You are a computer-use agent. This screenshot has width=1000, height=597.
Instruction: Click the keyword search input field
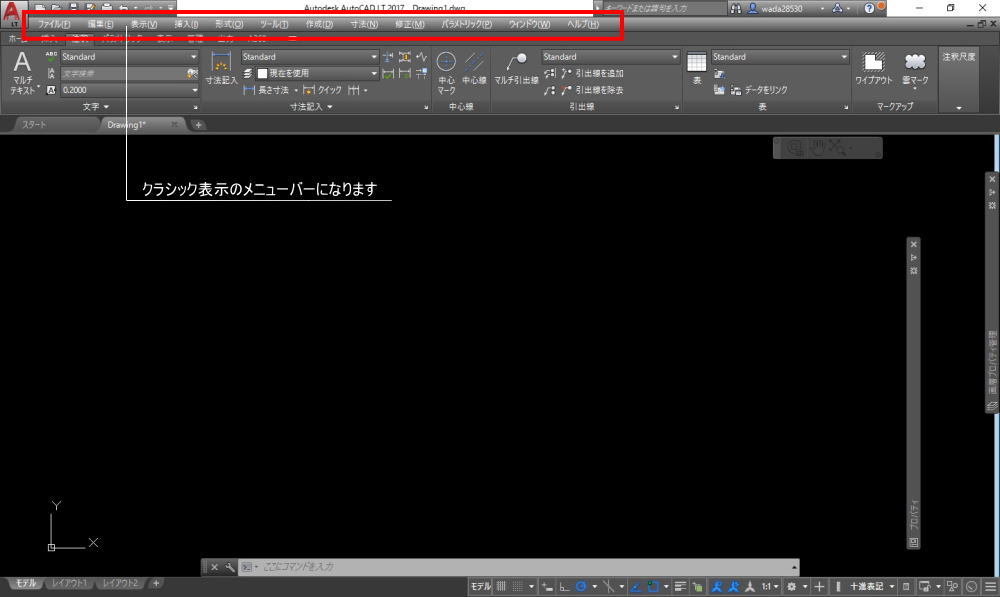click(x=663, y=8)
